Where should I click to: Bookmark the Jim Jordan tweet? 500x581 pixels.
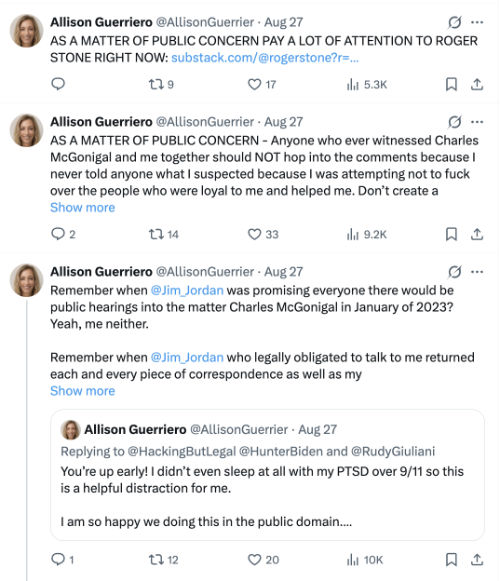(451, 560)
